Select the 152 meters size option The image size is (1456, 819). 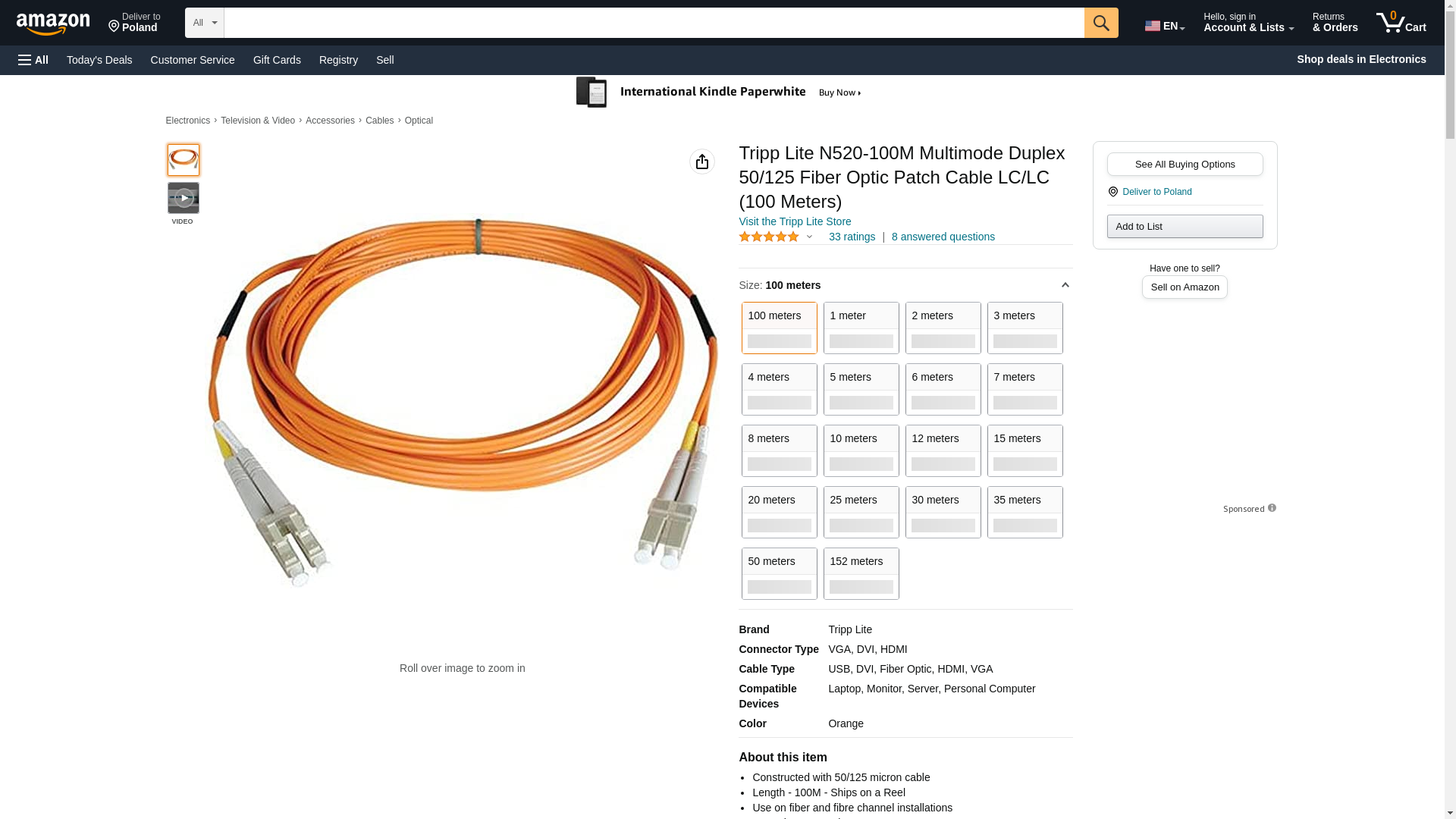[x=861, y=573]
